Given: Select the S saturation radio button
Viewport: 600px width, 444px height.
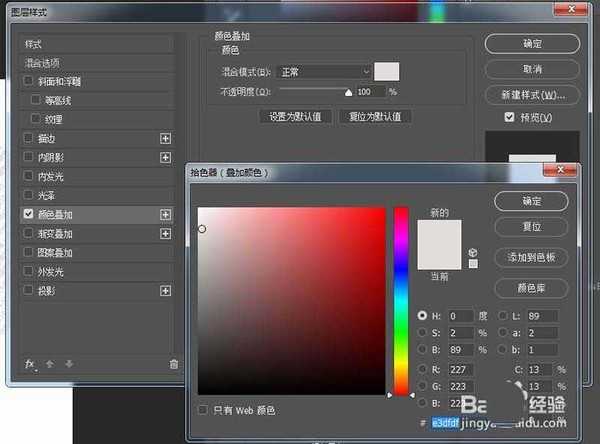Looking at the screenshot, I should click(x=423, y=333).
